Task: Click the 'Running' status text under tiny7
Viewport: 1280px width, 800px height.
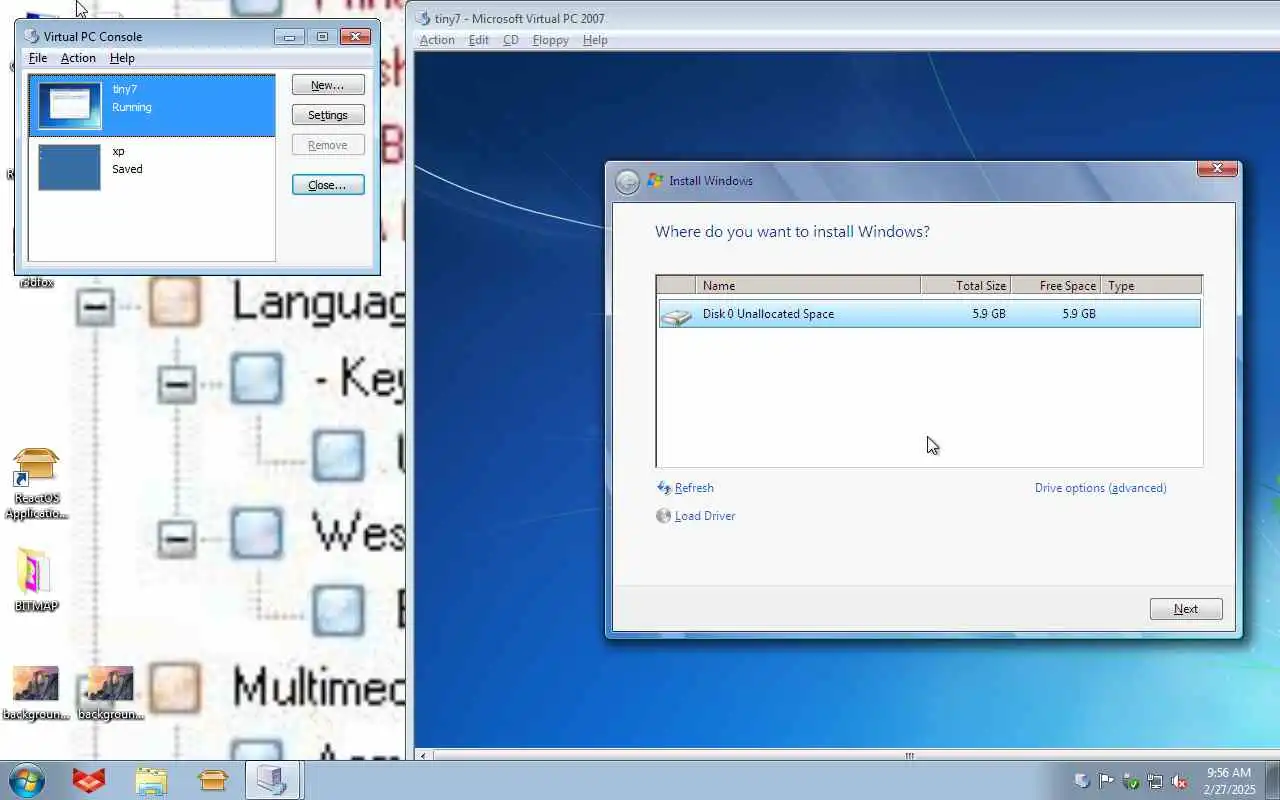Action: tap(132, 107)
